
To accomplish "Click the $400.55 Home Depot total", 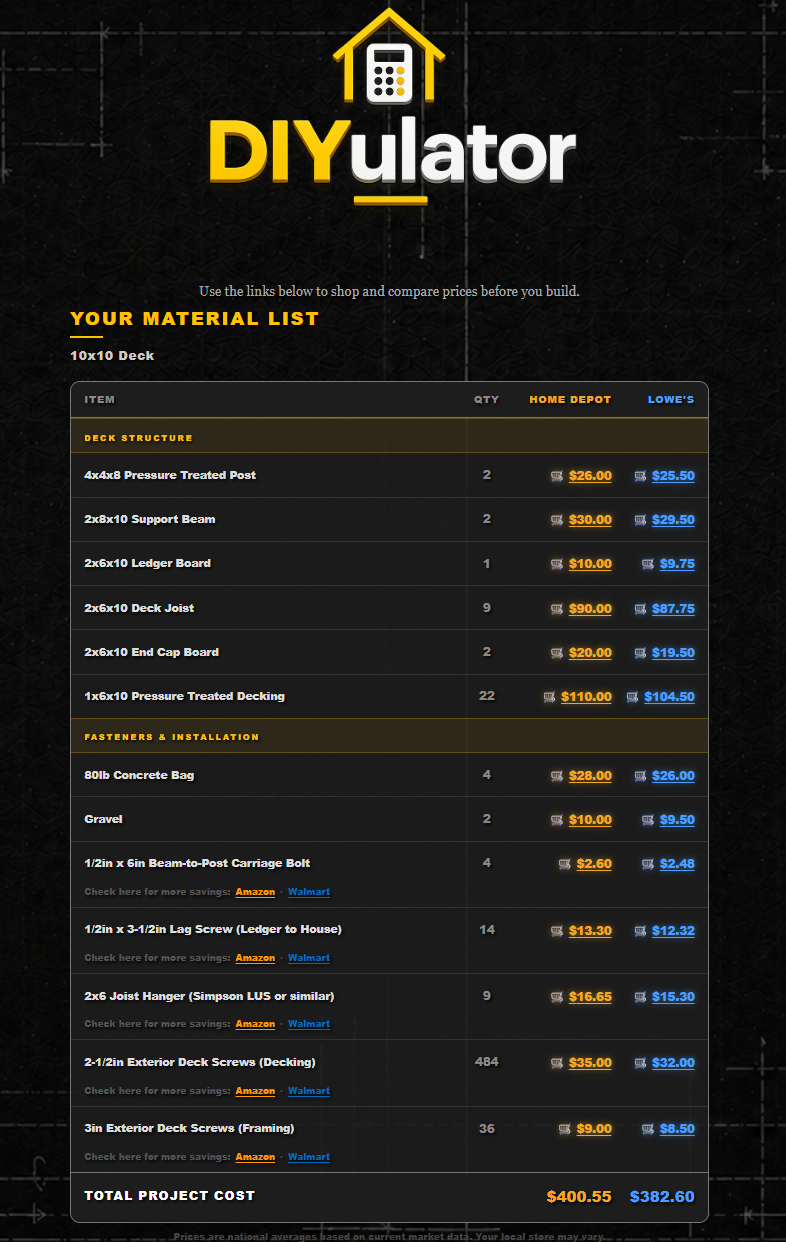I will 579,1197.
